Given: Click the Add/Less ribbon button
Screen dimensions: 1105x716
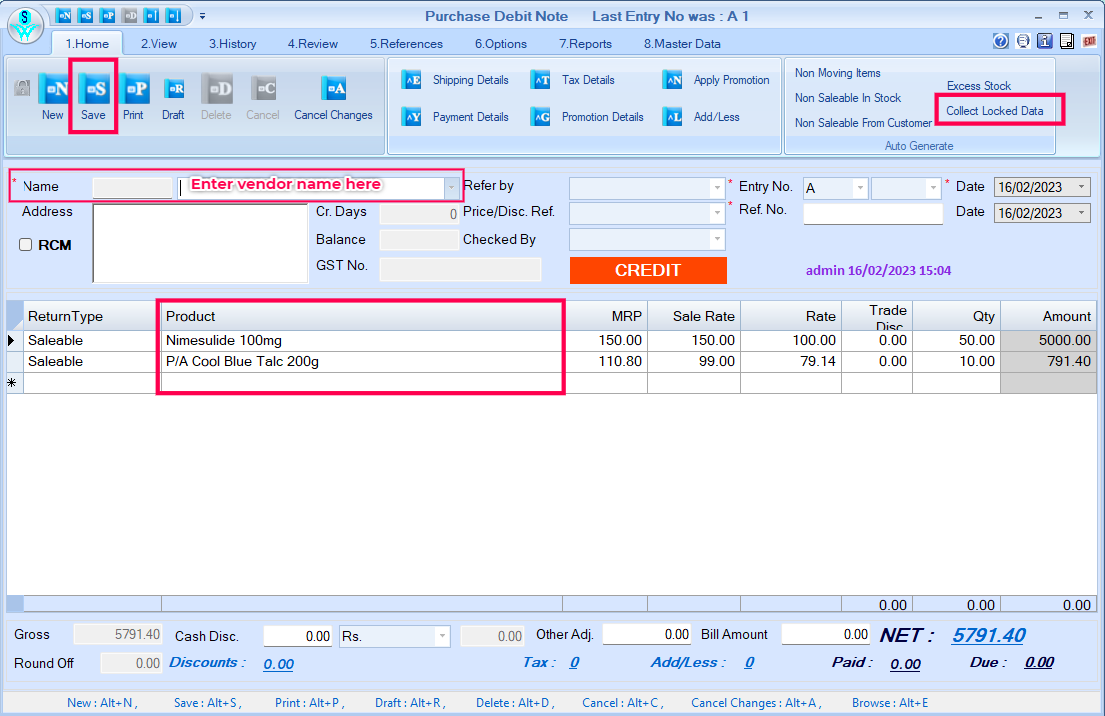Looking at the screenshot, I should [701, 116].
